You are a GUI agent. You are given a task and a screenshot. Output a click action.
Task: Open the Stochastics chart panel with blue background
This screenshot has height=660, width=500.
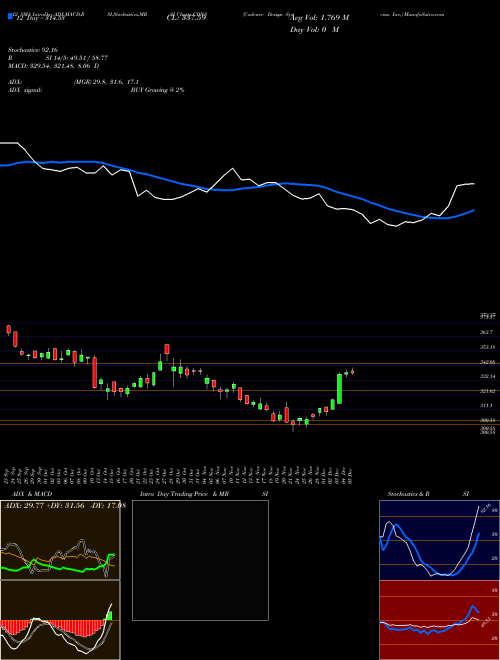tap(439, 540)
